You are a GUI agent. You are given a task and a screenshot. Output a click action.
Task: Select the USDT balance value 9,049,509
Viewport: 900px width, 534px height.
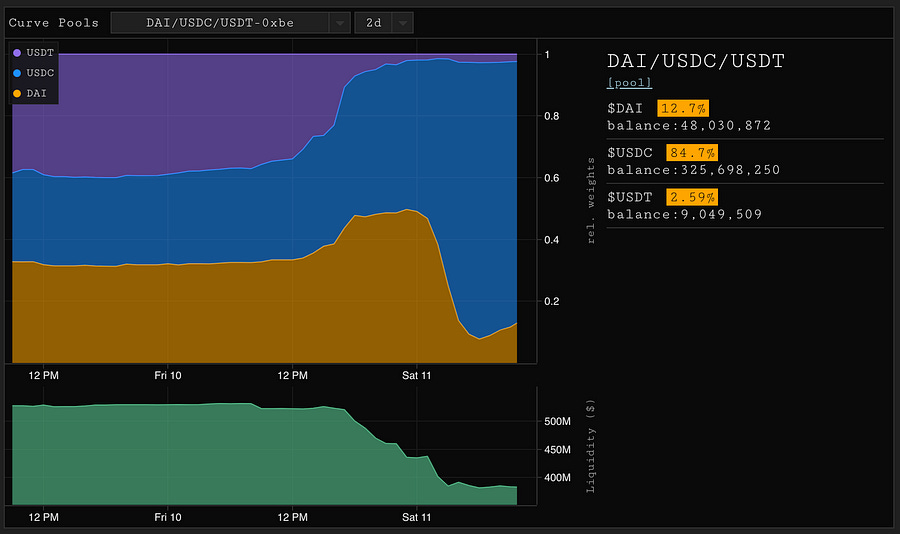(x=721, y=214)
